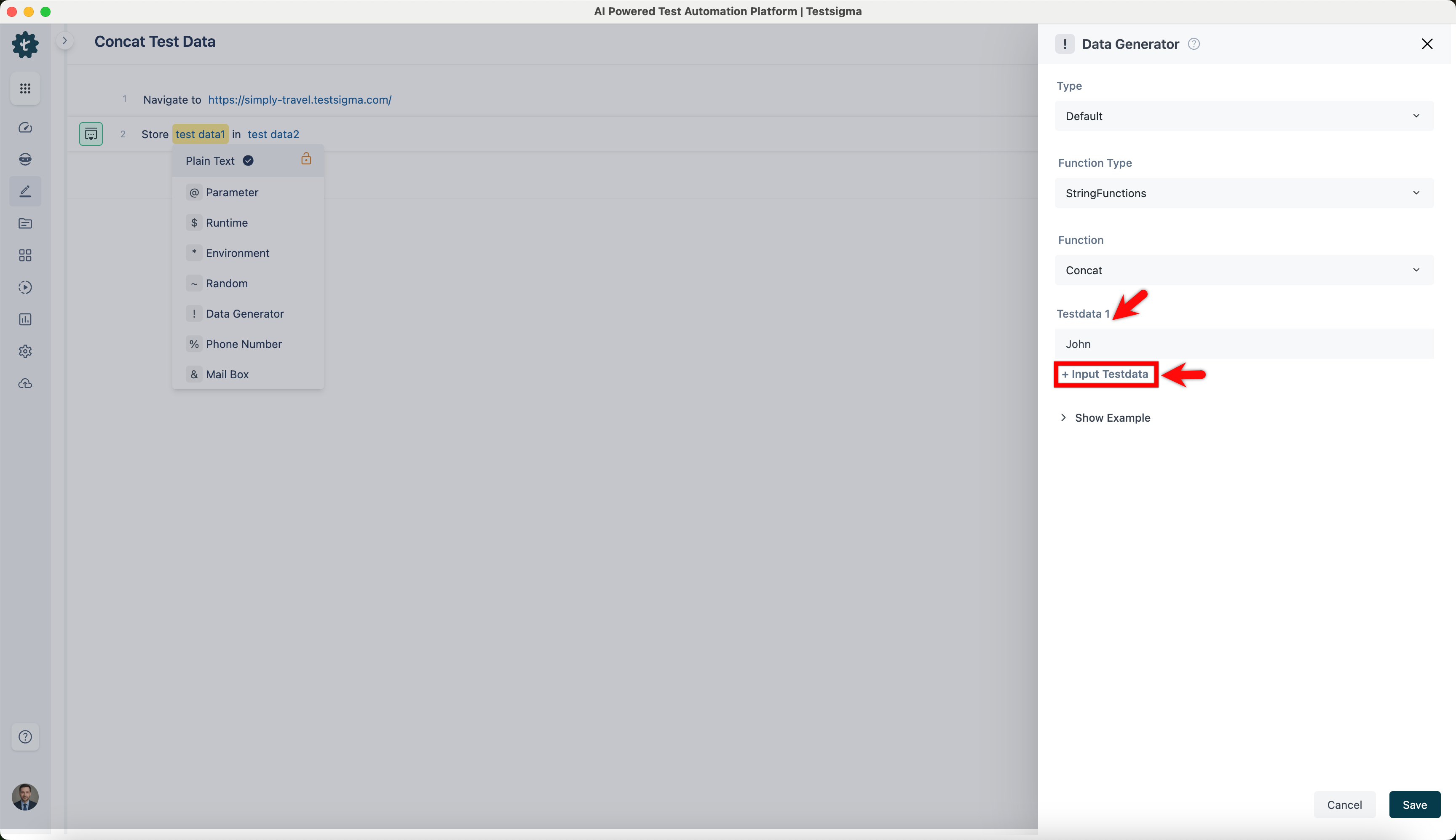Viewport: 1456px width, 840px height.
Task: Open the Function Type StringFunctions dropdown
Action: pyautogui.click(x=1244, y=193)
